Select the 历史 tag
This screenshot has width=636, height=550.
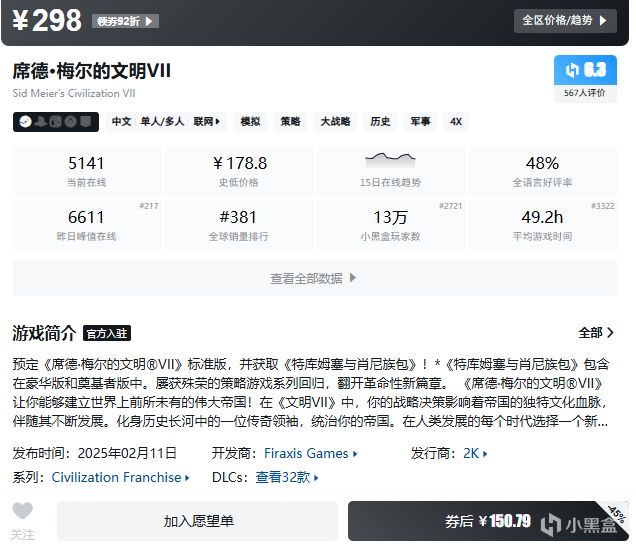tap(380, 121)
